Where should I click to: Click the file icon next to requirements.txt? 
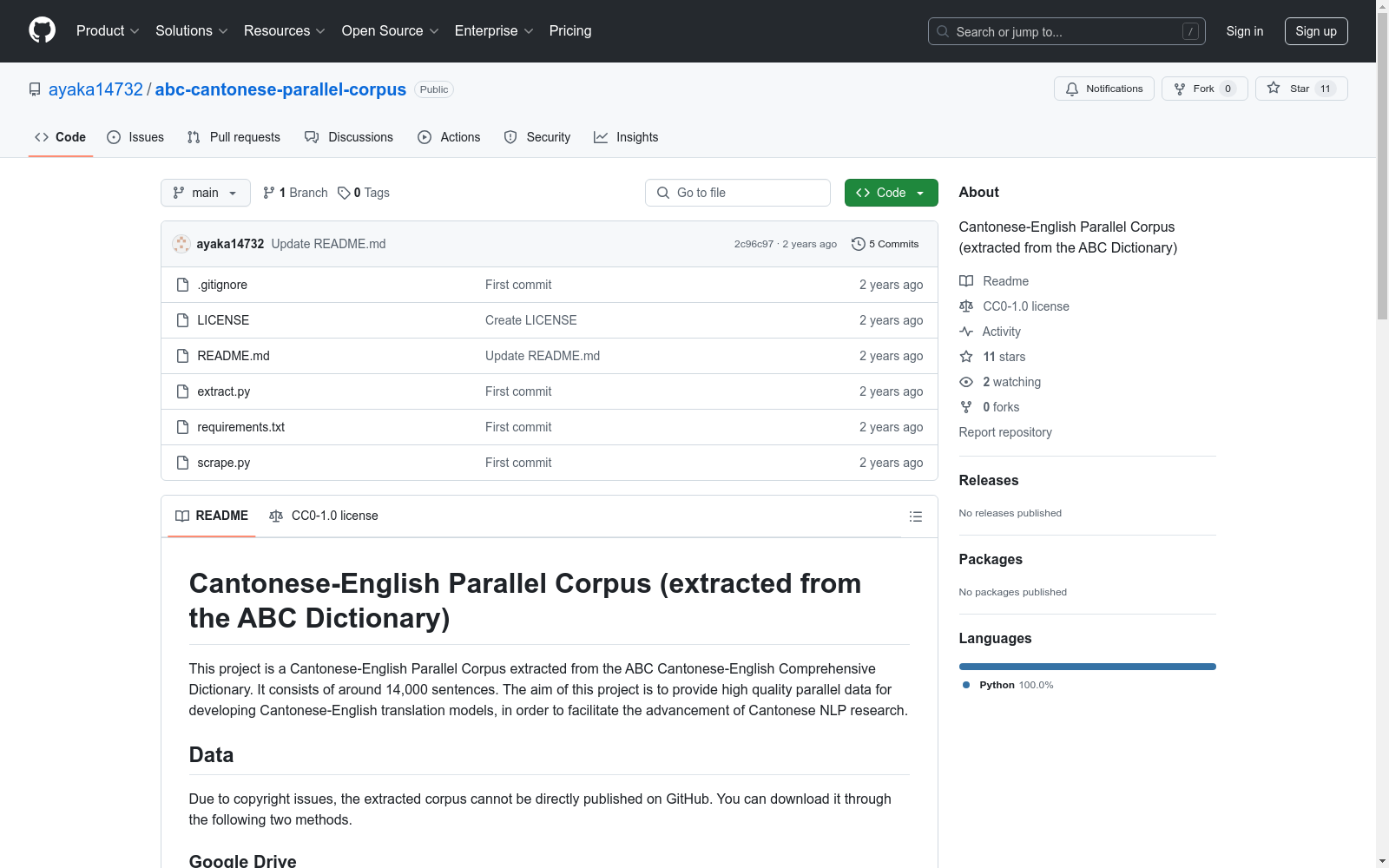[182, 427]
